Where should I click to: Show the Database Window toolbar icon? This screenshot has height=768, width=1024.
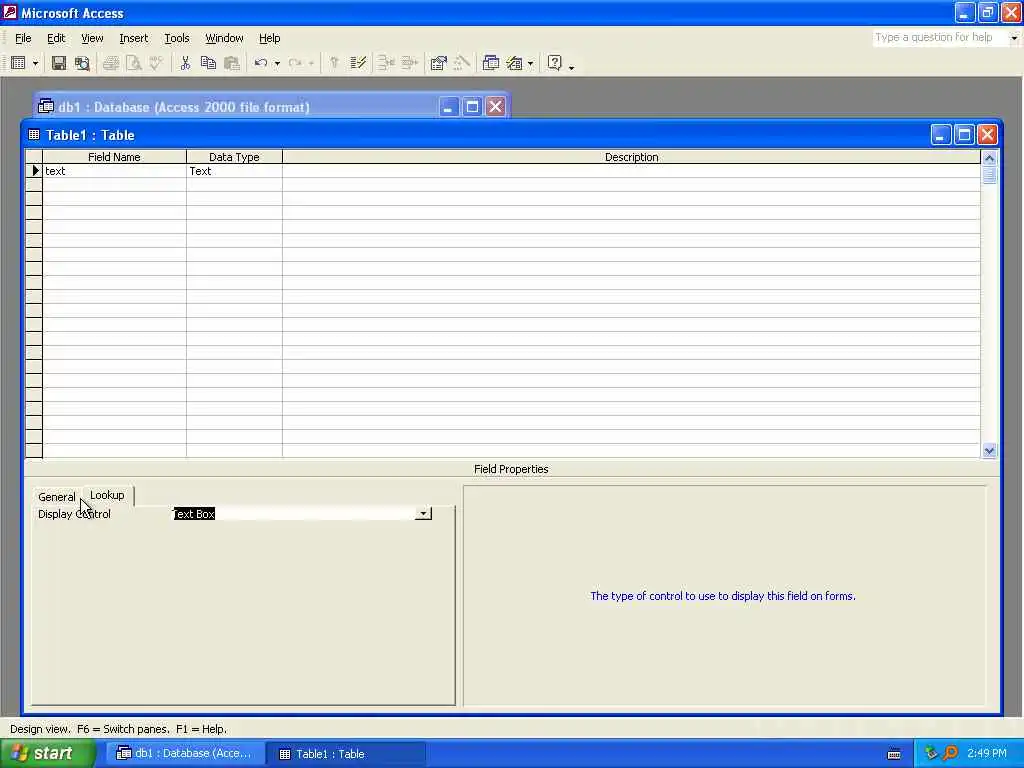pos(490,63)
